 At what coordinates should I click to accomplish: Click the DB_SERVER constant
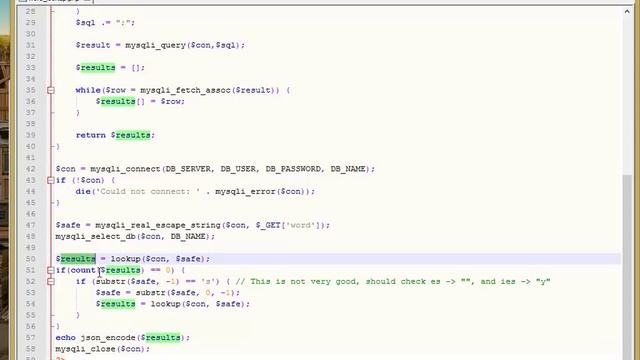188,169
